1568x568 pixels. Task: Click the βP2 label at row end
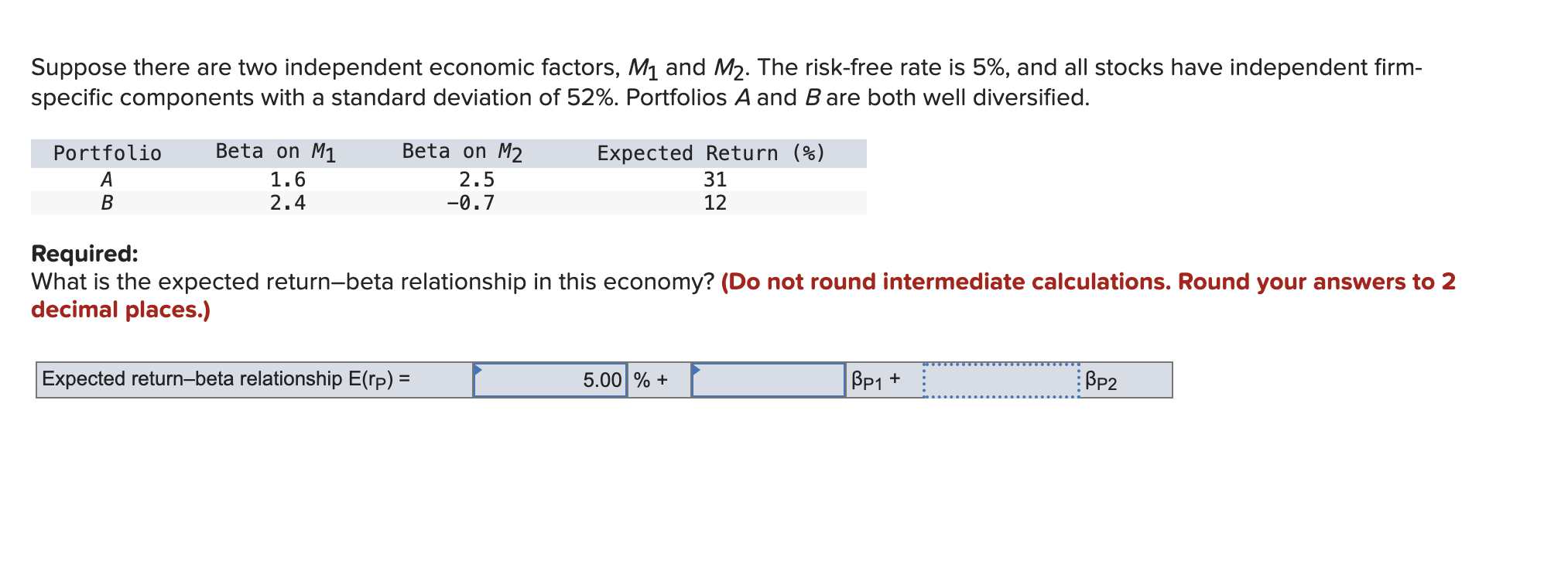point(1101,381)
